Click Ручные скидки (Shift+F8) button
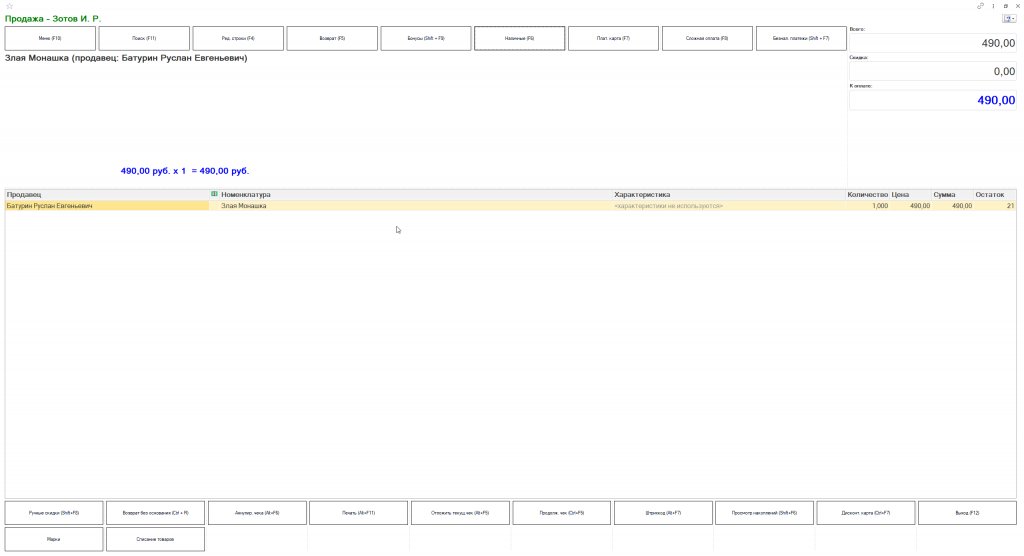This screenshot has height=556, width=1024. pyautogui.click(x=54, y=513)
